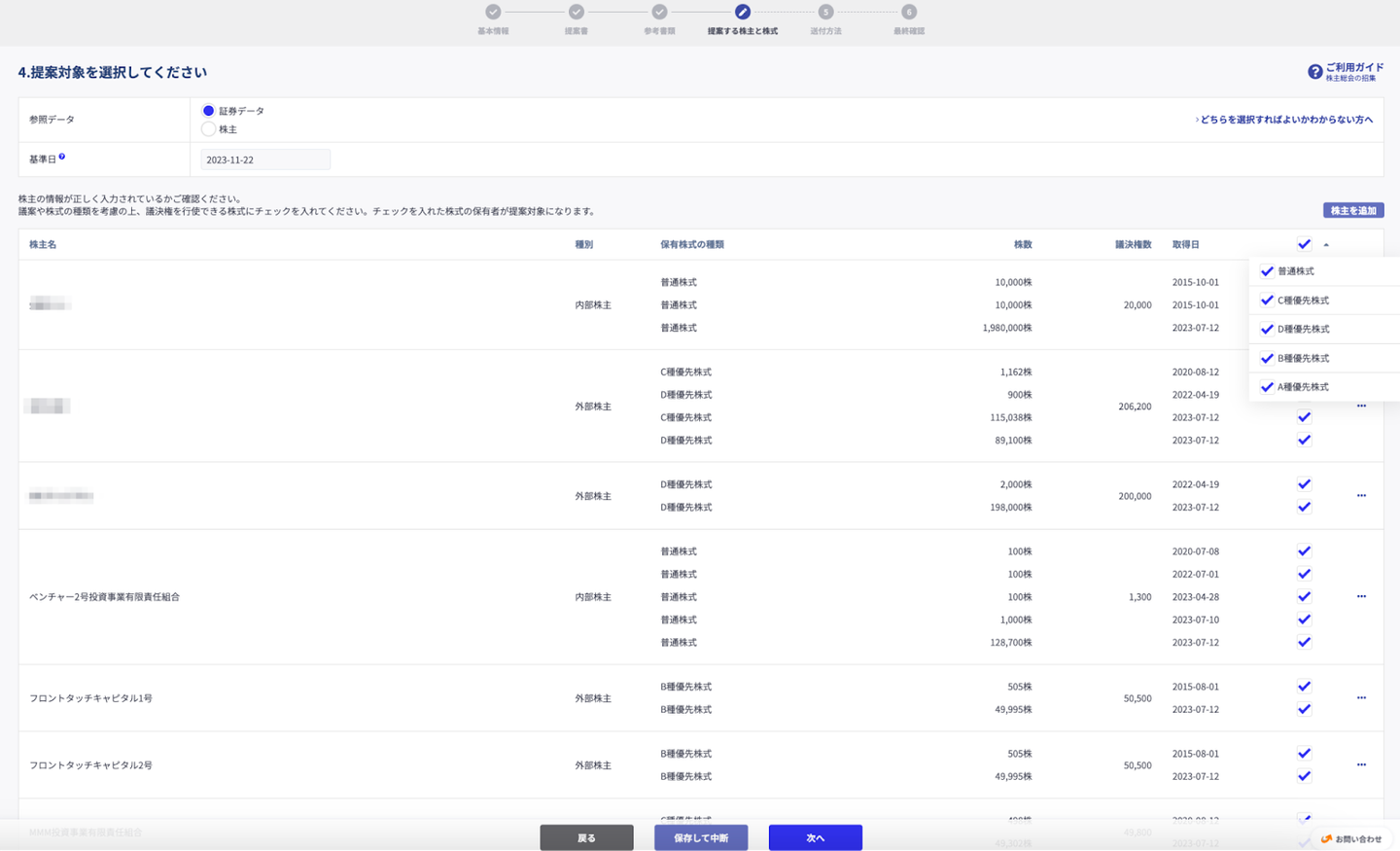1400x851 pixels.
Task: Uncheck the 198,000株 D種優先株式 row
Action: click(x=1304, y=508)
